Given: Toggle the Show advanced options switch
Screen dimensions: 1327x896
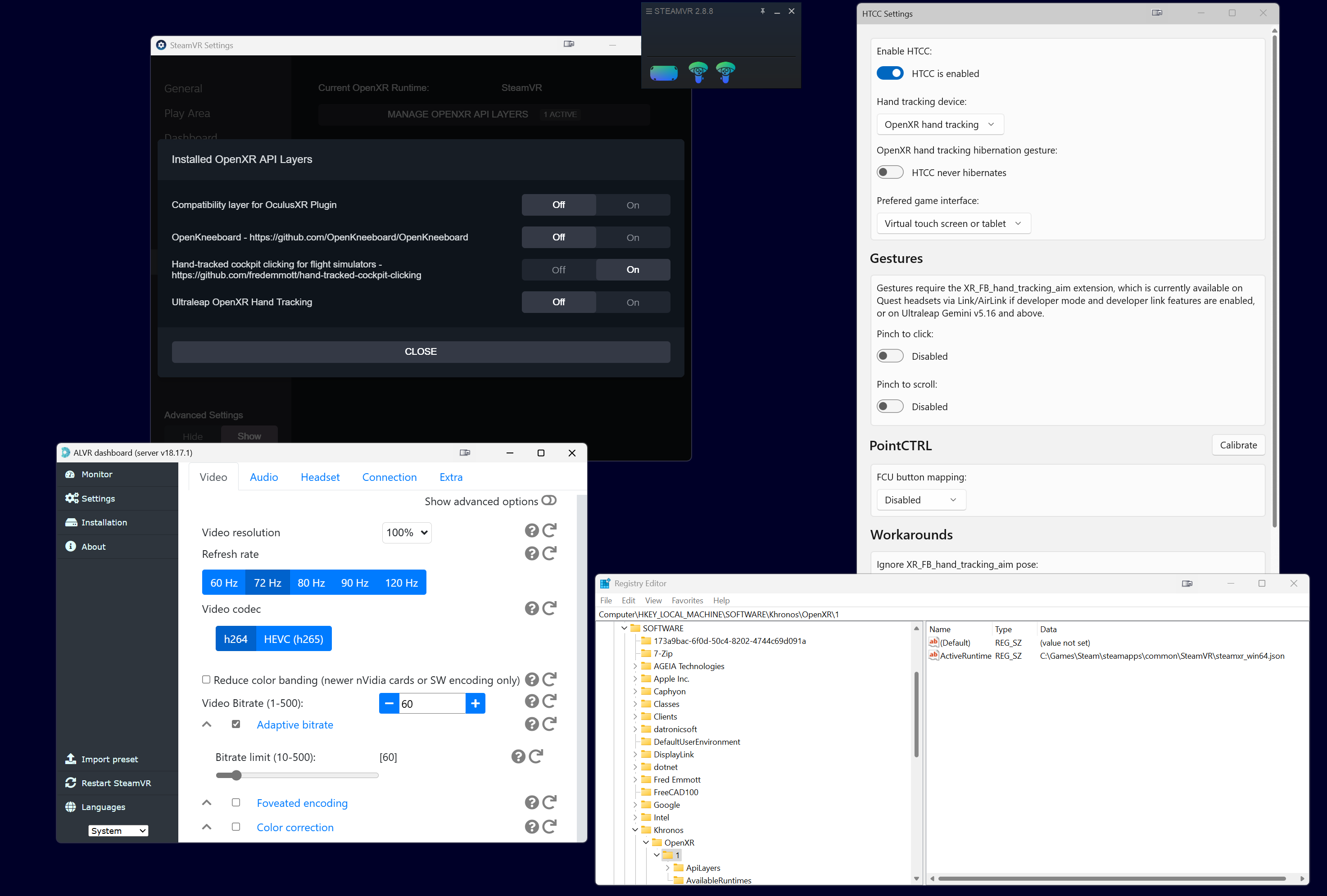Looking at the screenshot, I should [549, 501].
